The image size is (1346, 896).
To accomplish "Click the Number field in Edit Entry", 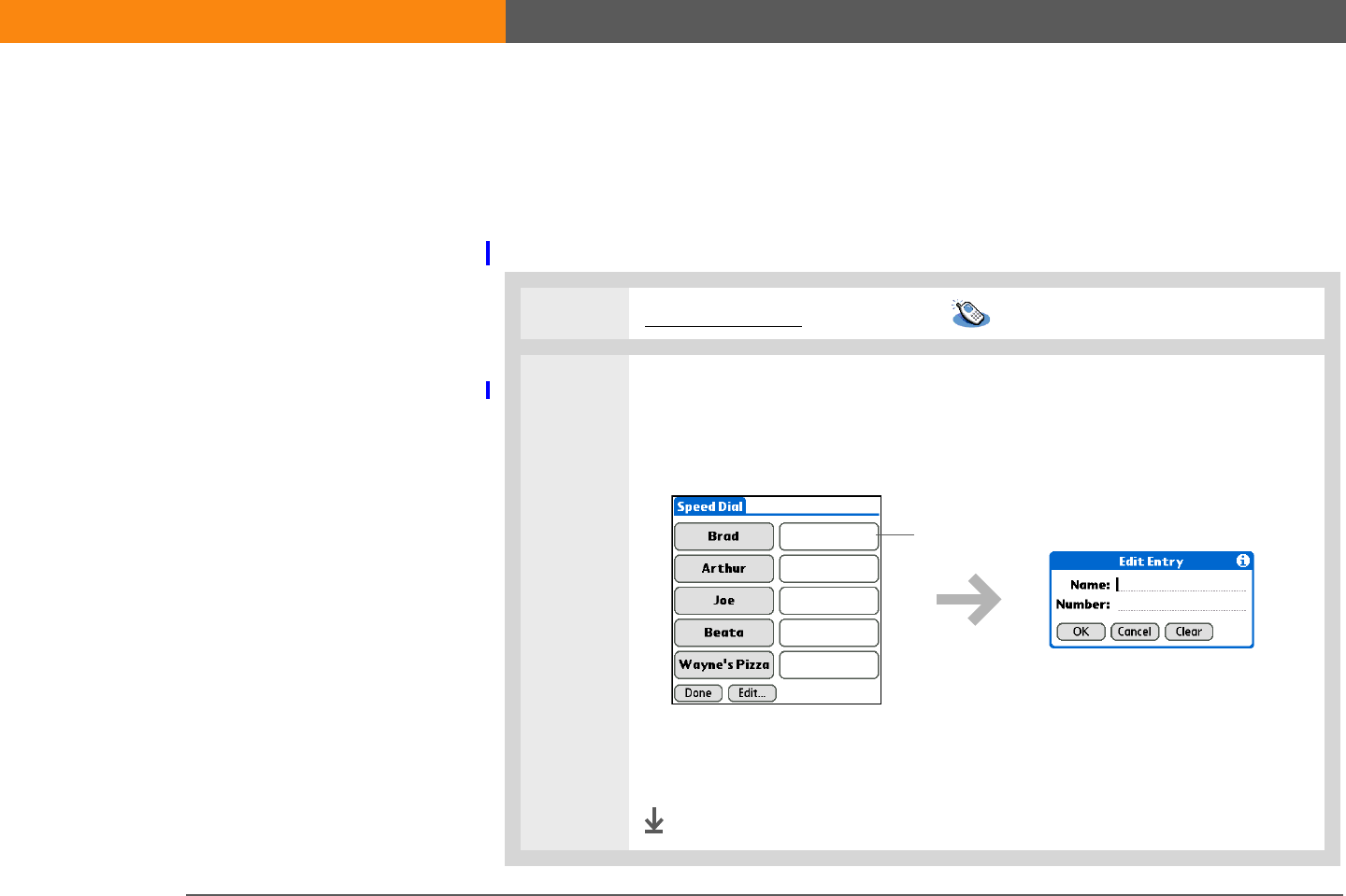I will tap(1181, 604).
